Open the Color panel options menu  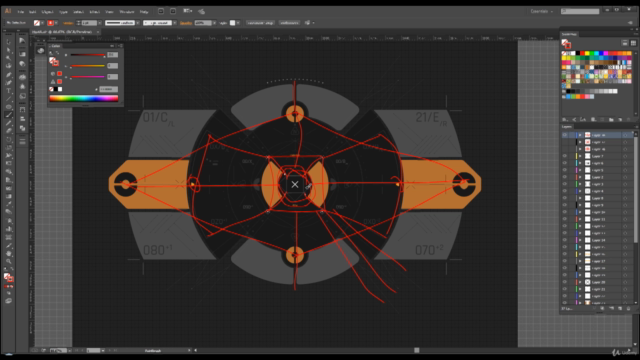click(x=120, y=46)
